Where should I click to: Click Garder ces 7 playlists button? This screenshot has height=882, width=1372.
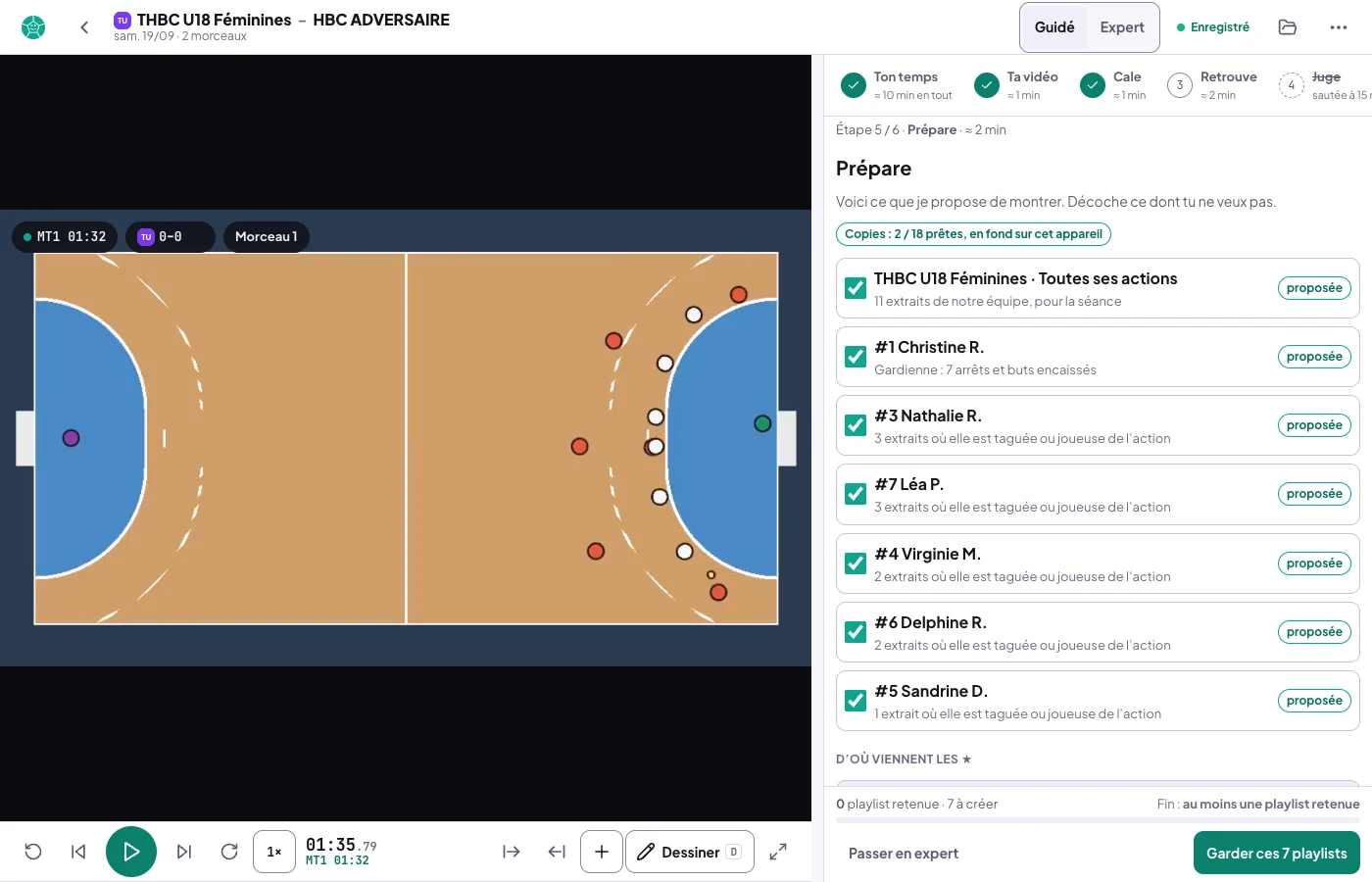1276,853
